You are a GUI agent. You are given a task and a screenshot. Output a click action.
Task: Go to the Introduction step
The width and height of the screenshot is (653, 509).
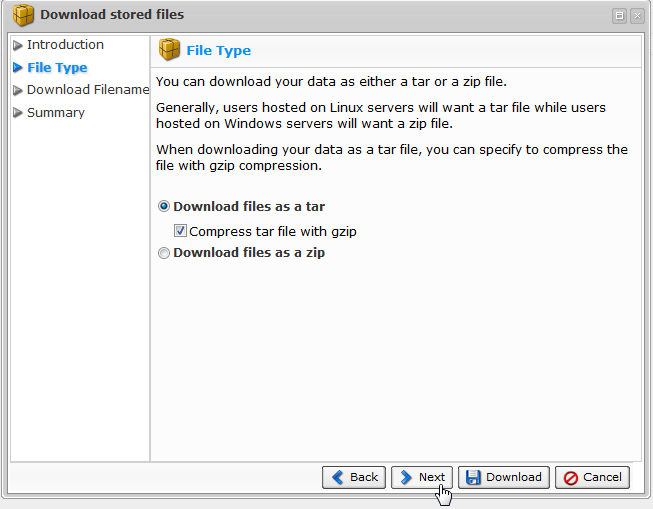(x=65, y=45)
